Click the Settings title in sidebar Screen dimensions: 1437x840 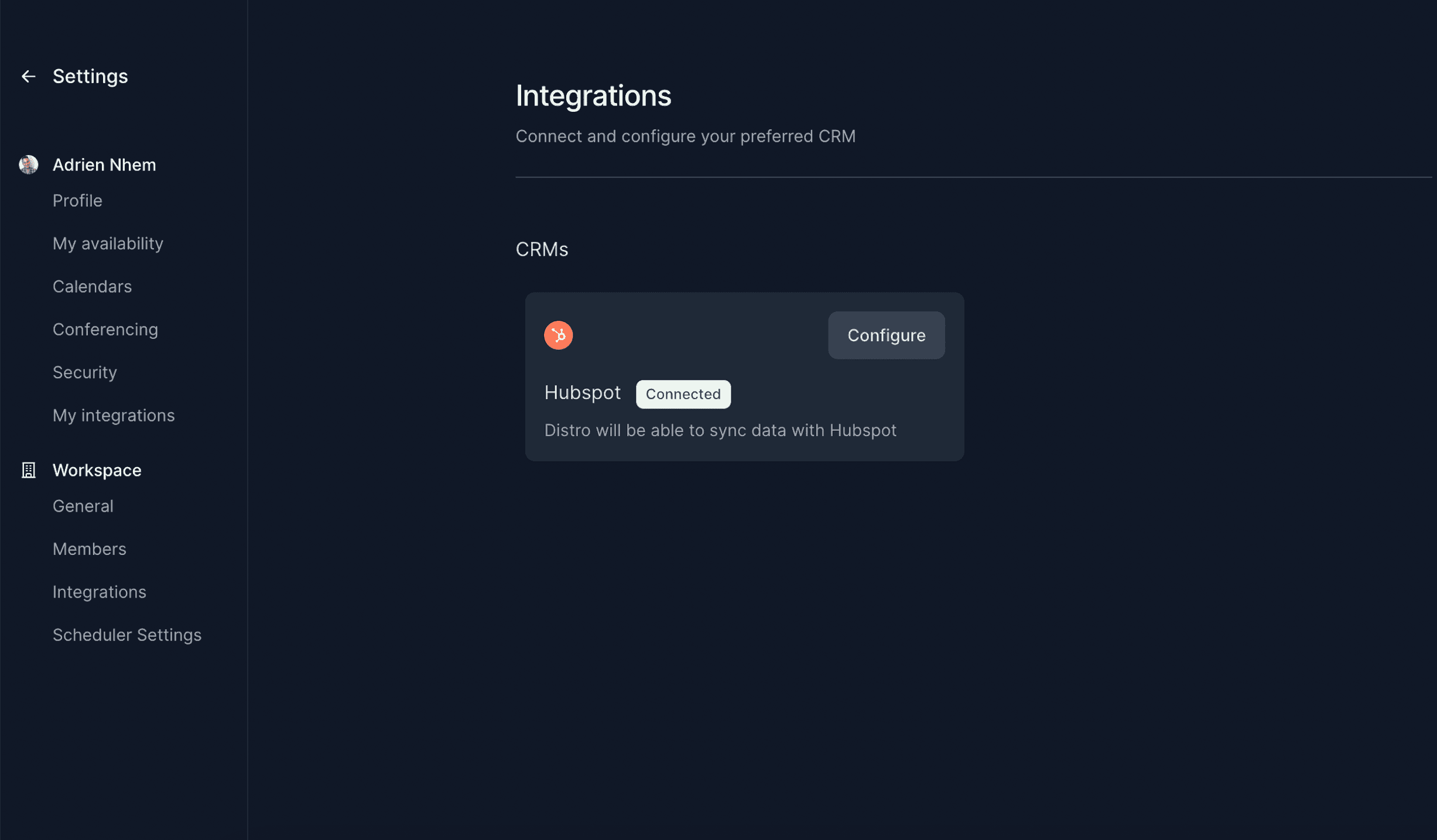click(x=90, y=76)
